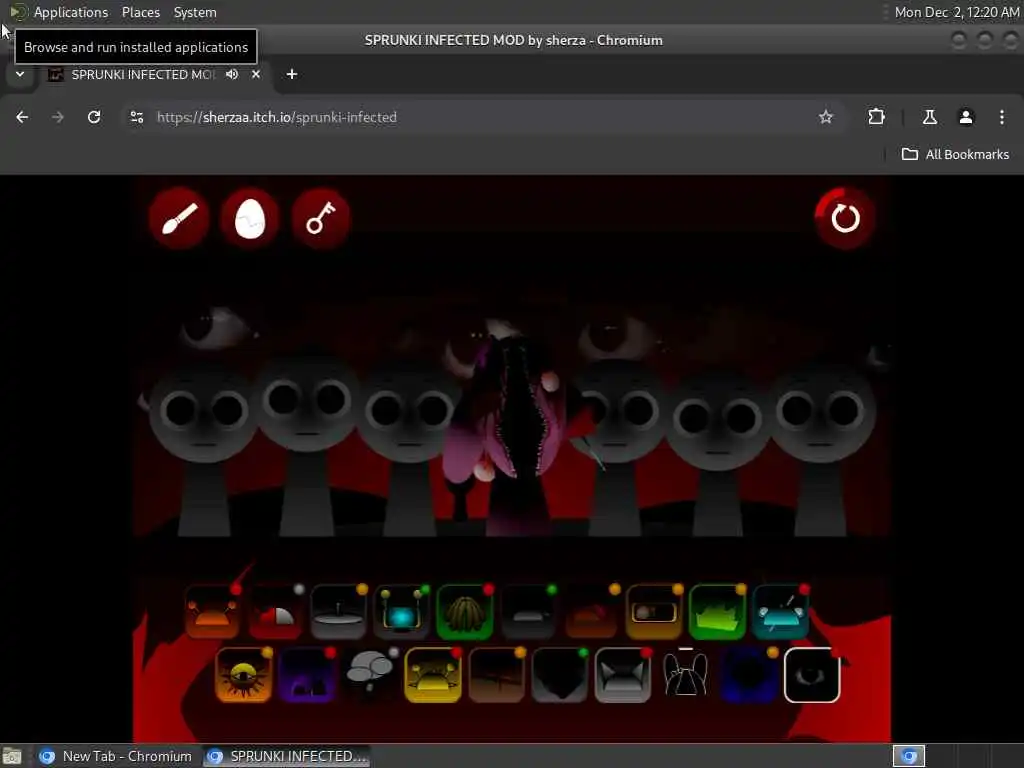Open the Extensions puzzle icon

(x=876, y=117)
